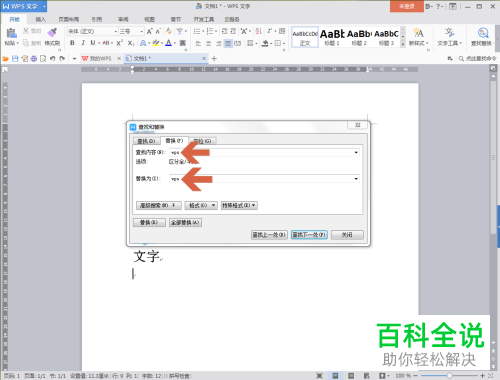The width and height of the screenshot is (500, 380).
Task: Click the font color A button
Action: (169, 43)
